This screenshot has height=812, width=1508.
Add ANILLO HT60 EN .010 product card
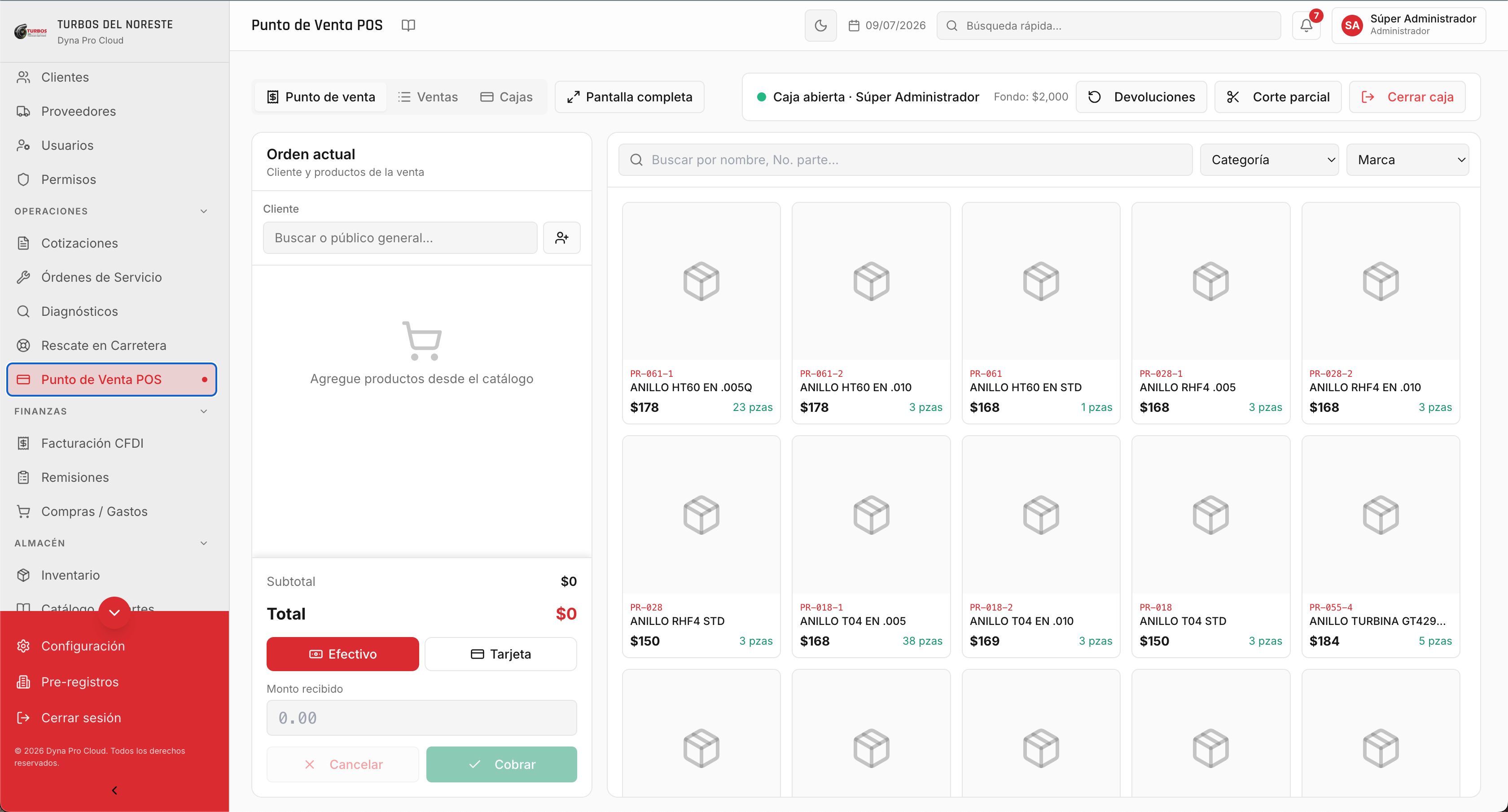tap(871, 313)
